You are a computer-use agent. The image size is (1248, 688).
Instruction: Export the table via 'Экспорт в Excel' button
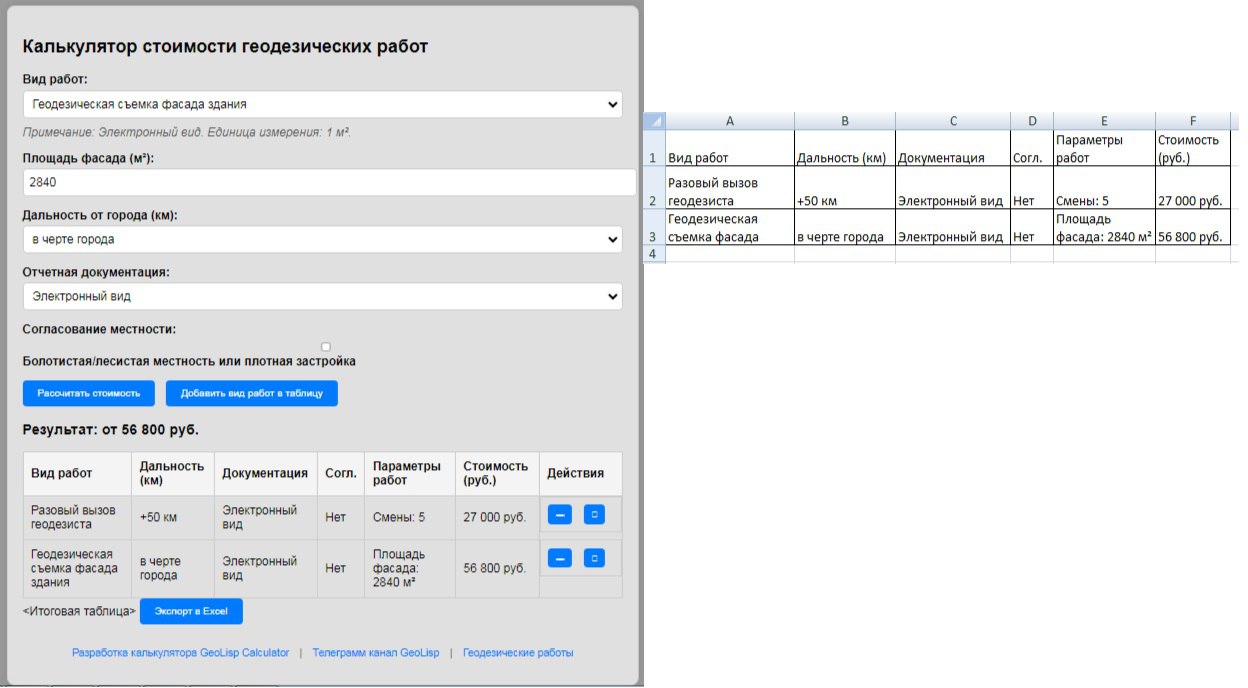pyautogui.click(x=191, y=610)
